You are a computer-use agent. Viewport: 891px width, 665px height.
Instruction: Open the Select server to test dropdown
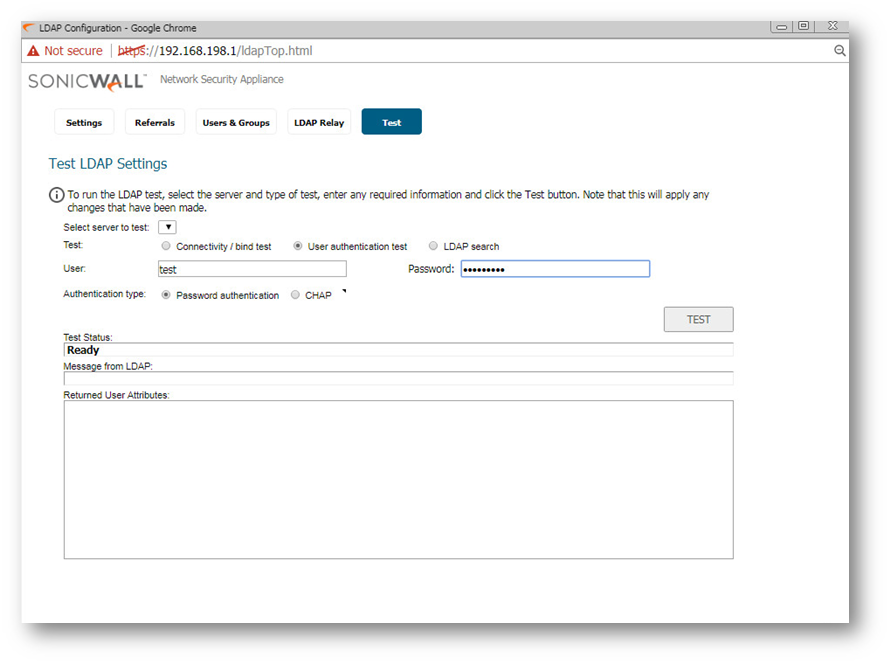click(167, 227)
